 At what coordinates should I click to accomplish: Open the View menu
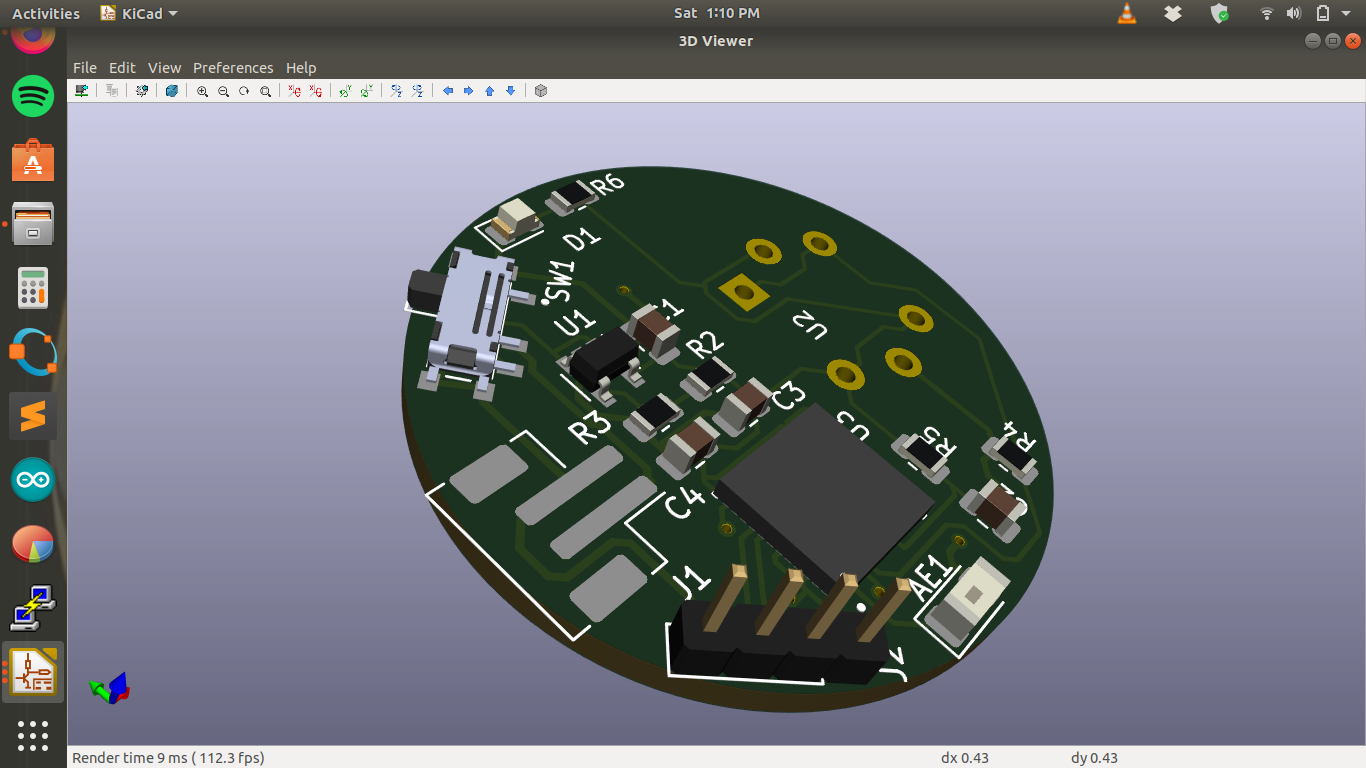(164, 68)
